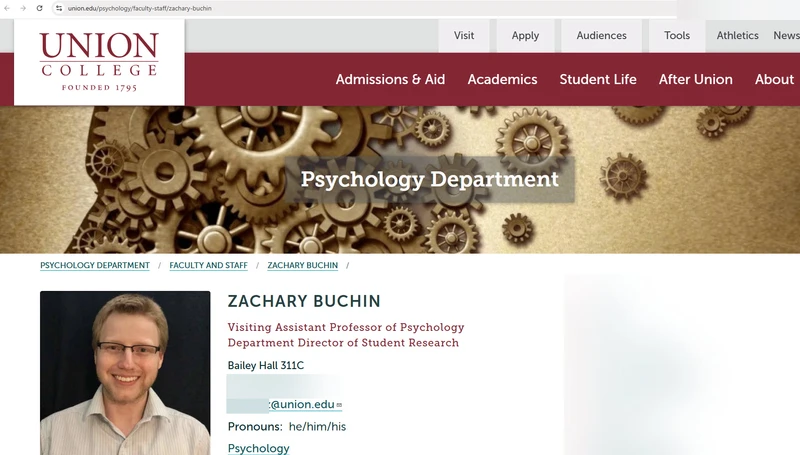Click the browser forward arrow
This screenshot has height=455, width=800.
(x=23, y=8)
